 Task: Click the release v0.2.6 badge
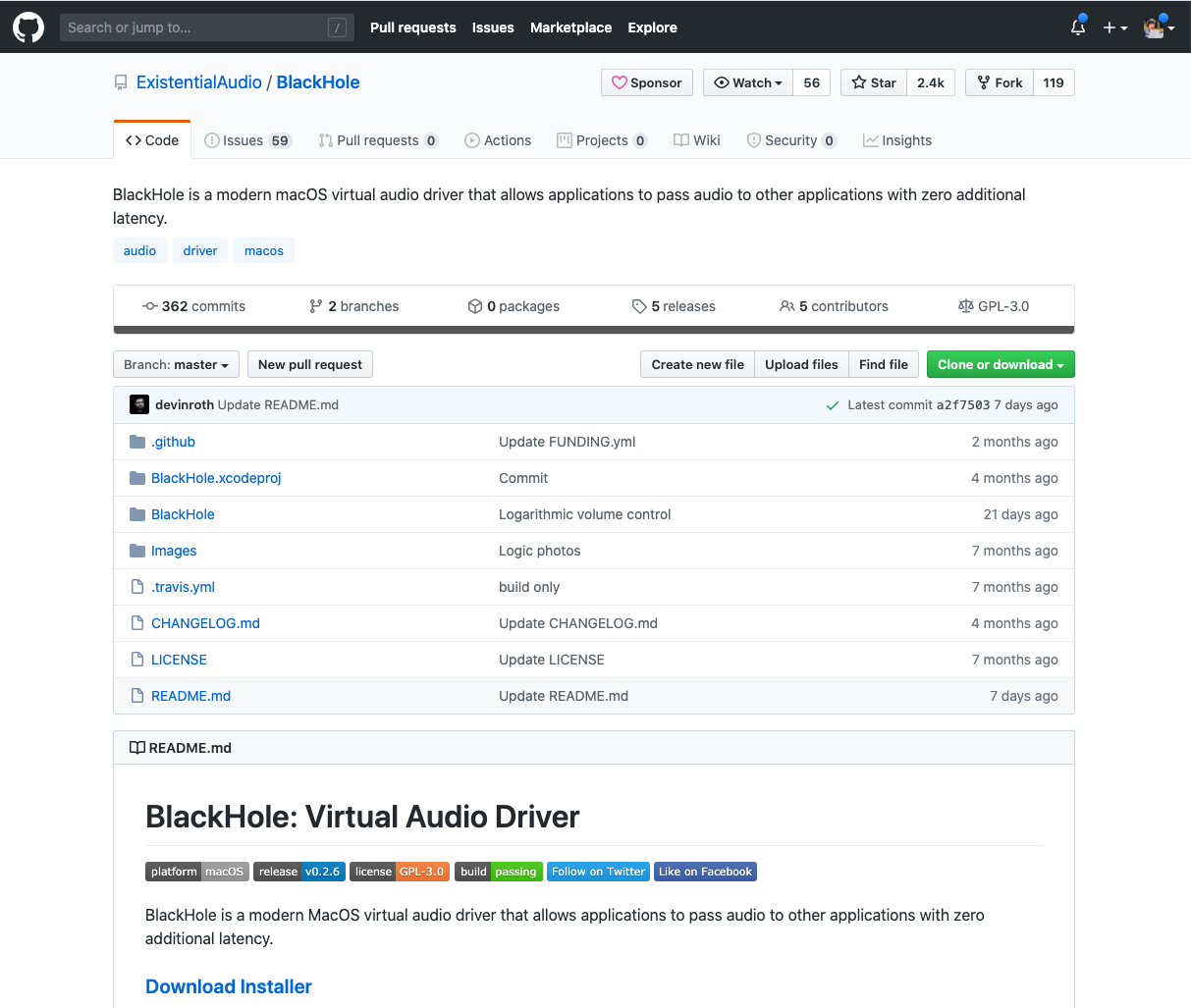(x=299, y=872)
